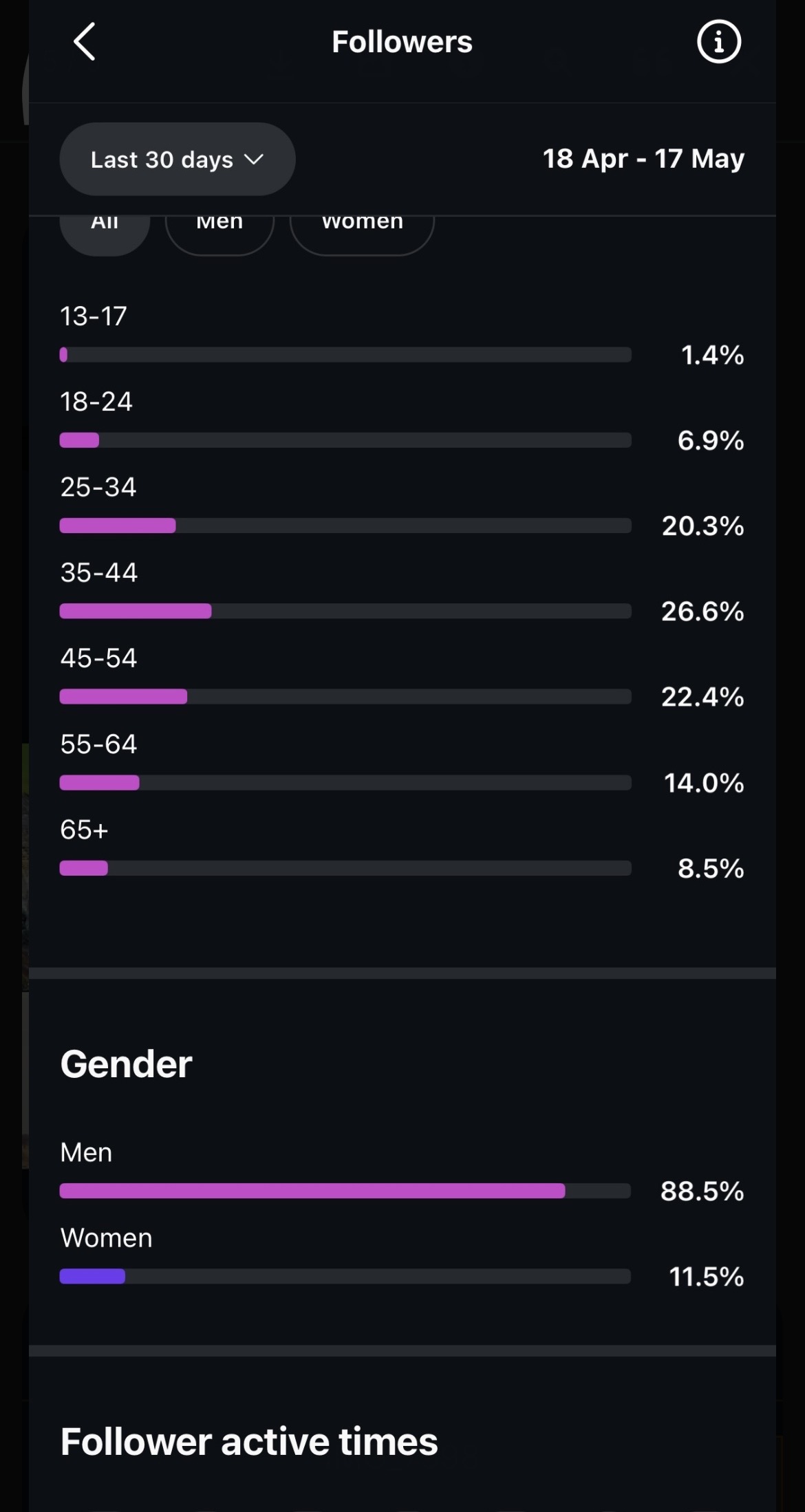Click the 18-24 age progress bar
This screenshot has height=1512, width=805.
pyautogui.click(x=345, y=440)
